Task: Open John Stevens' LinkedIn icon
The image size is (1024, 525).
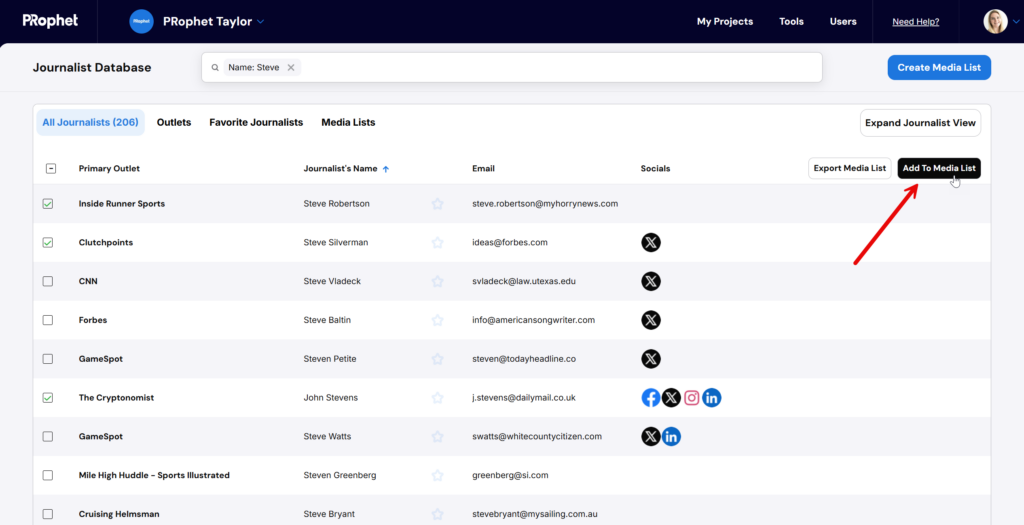Action: pos(712,398)
